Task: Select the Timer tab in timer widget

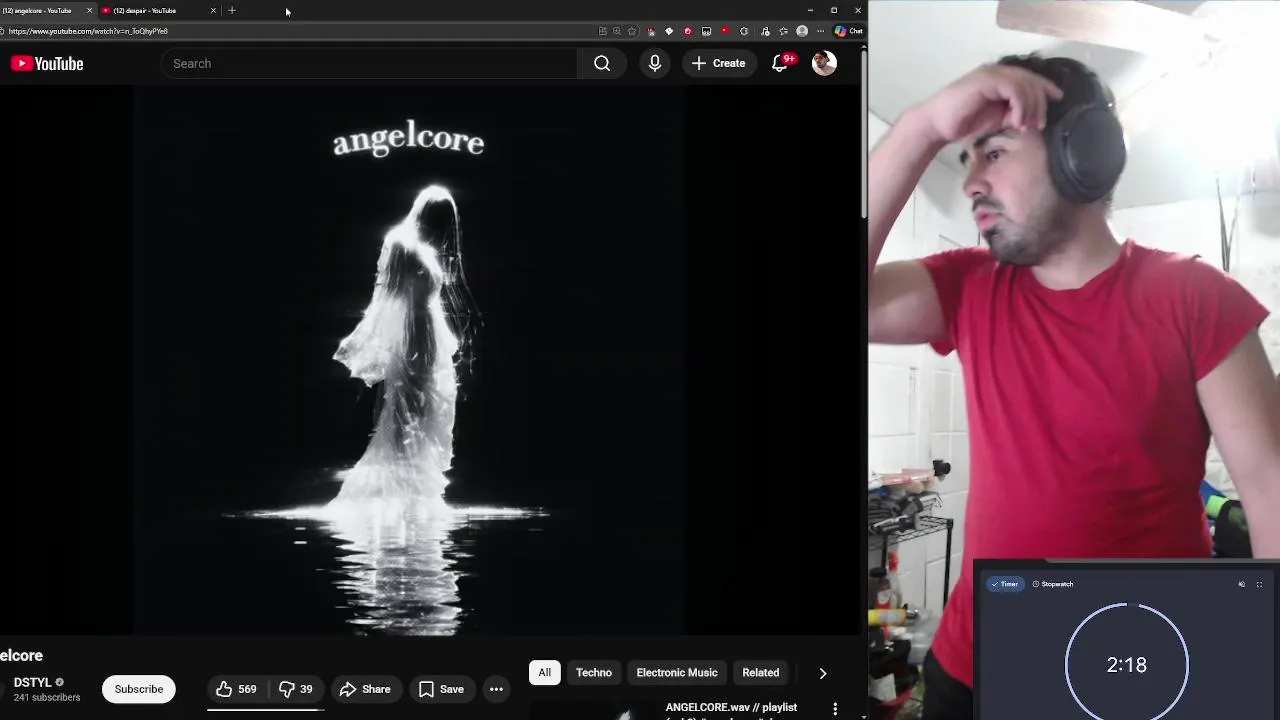Action: click(x=1005, y=584)
